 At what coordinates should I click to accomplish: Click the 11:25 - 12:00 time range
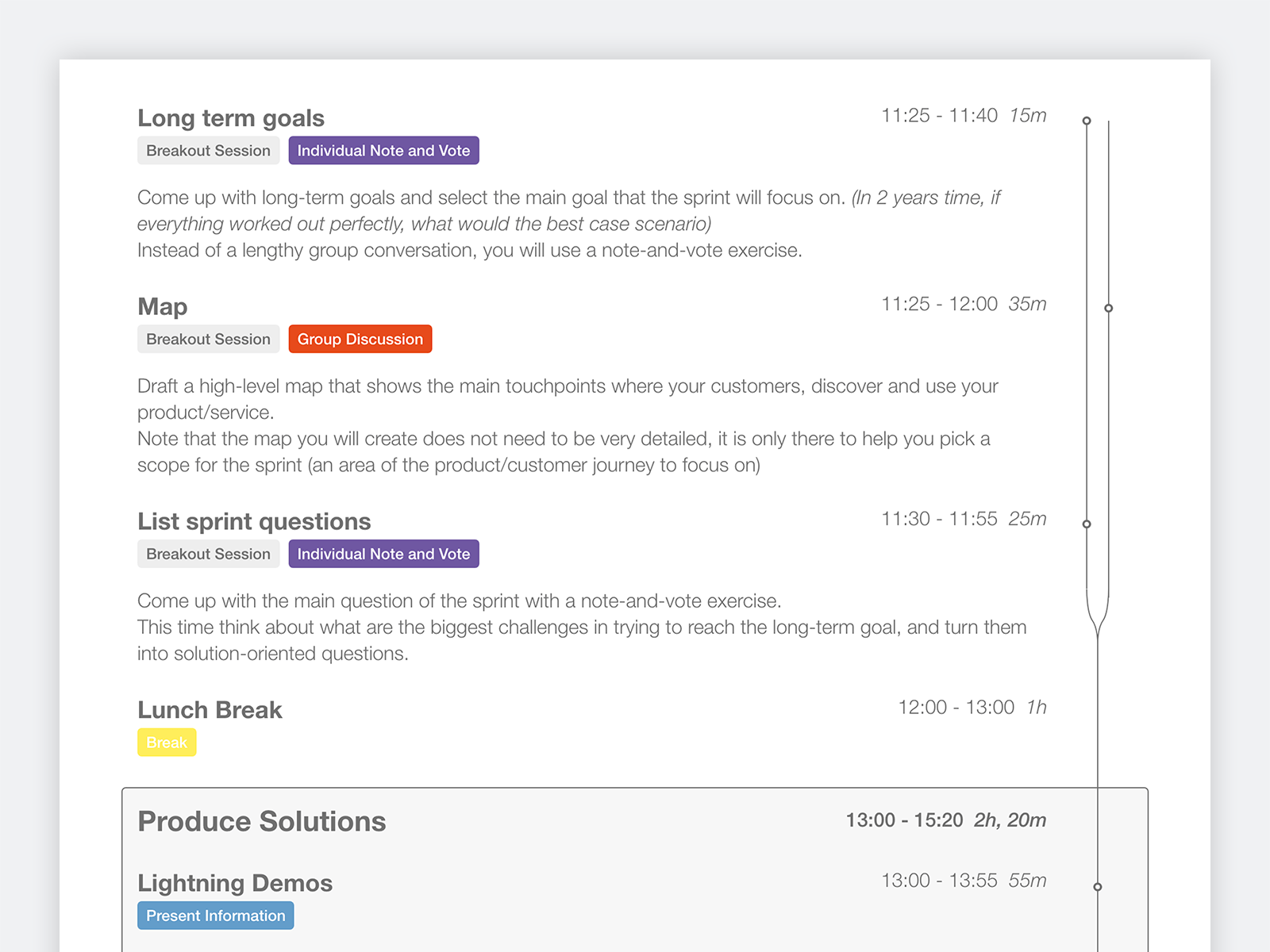(x=939, y=304)
